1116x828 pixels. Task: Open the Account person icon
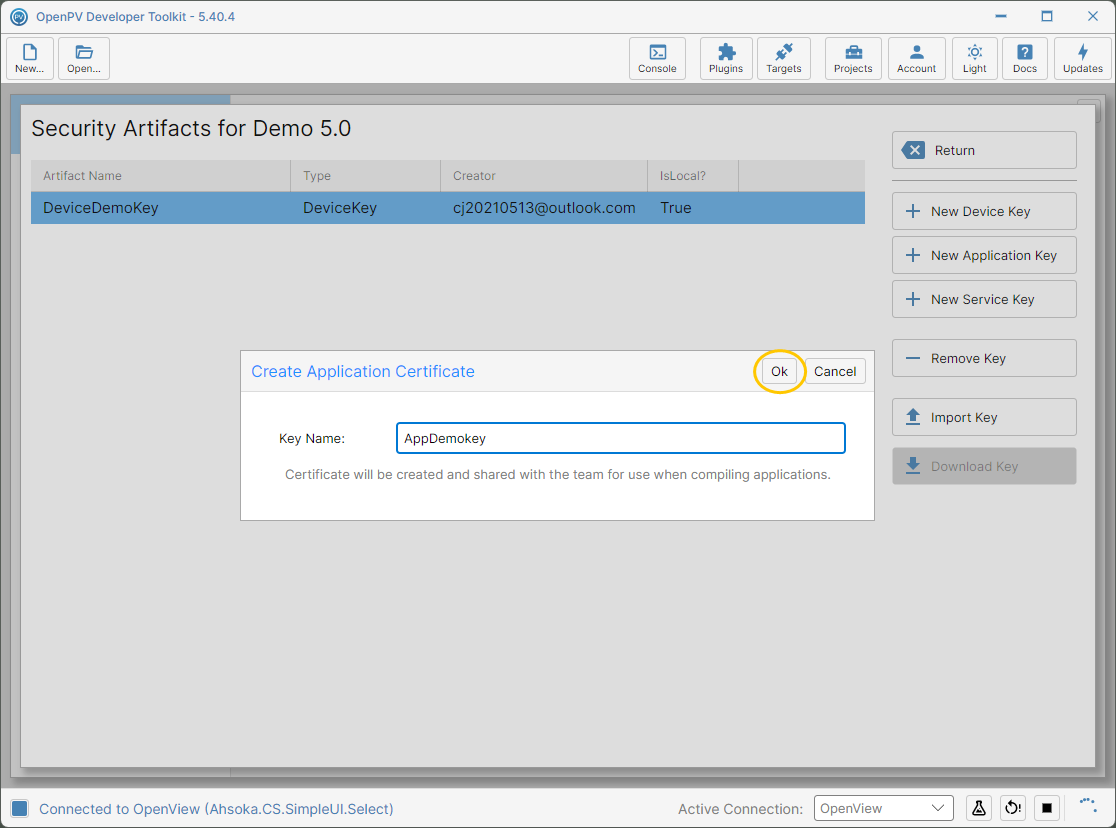point(917,58)
